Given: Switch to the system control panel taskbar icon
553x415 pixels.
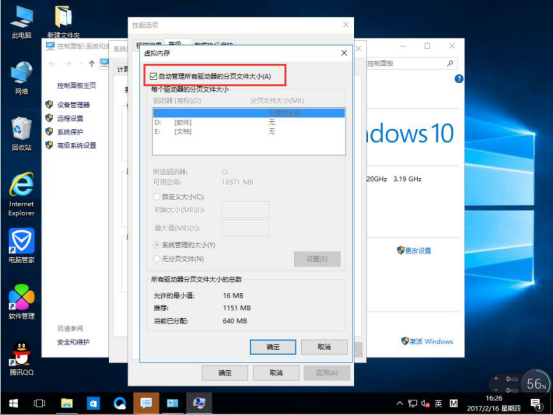Looking at the screenshot, I should click(x=199, y=403).
